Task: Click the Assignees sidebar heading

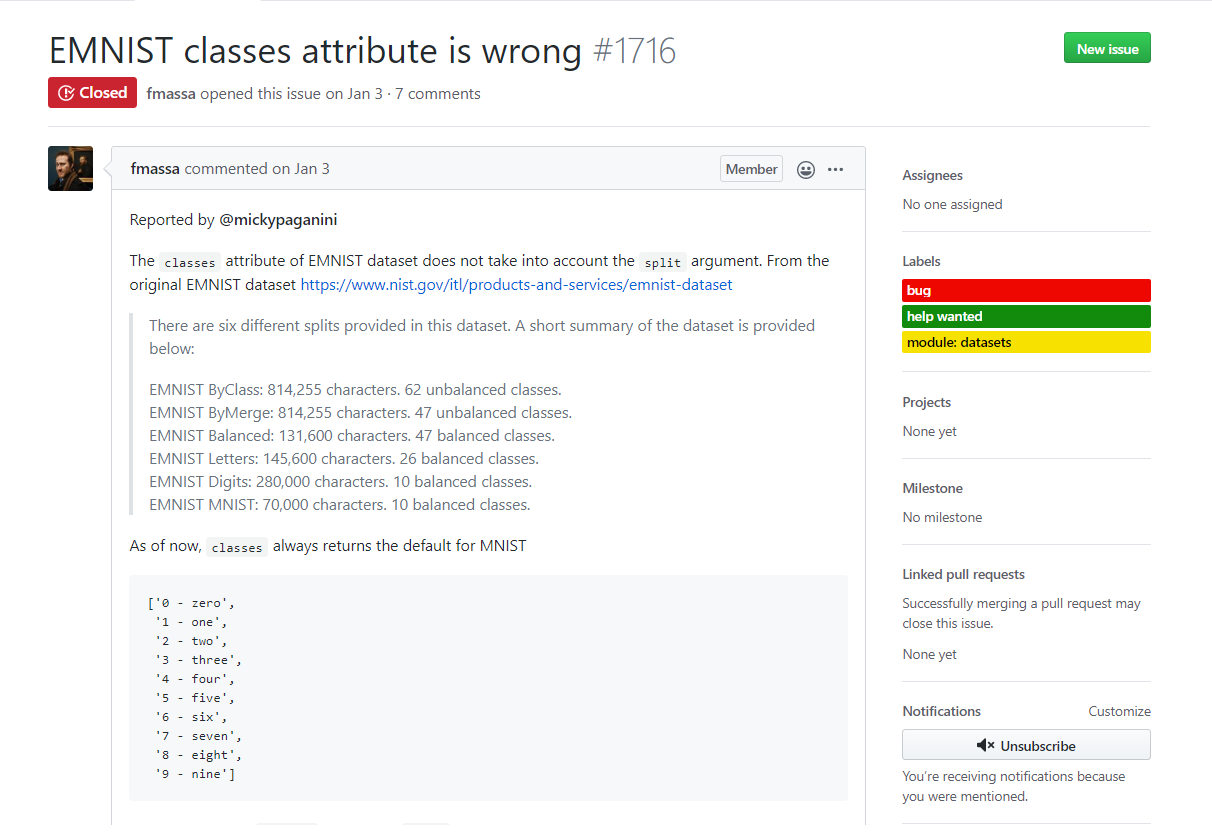Action: (x=932, y=176)
